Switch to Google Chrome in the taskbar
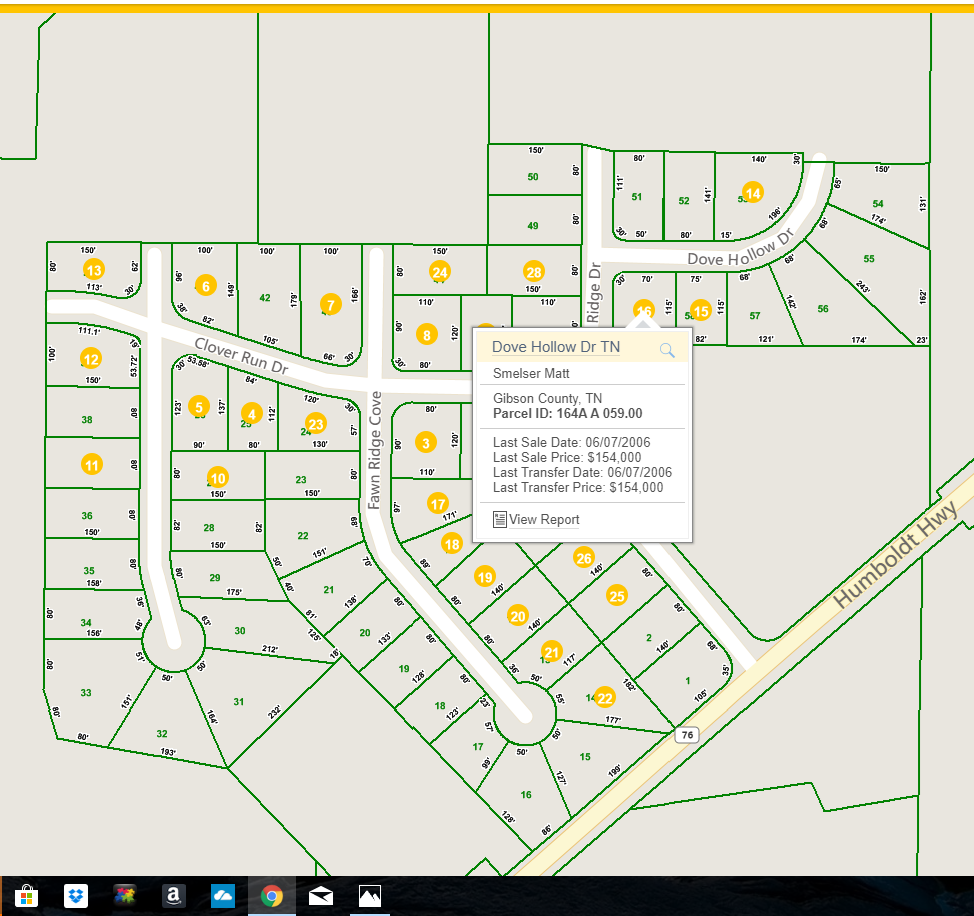974x916 pixels. [271, 895]
